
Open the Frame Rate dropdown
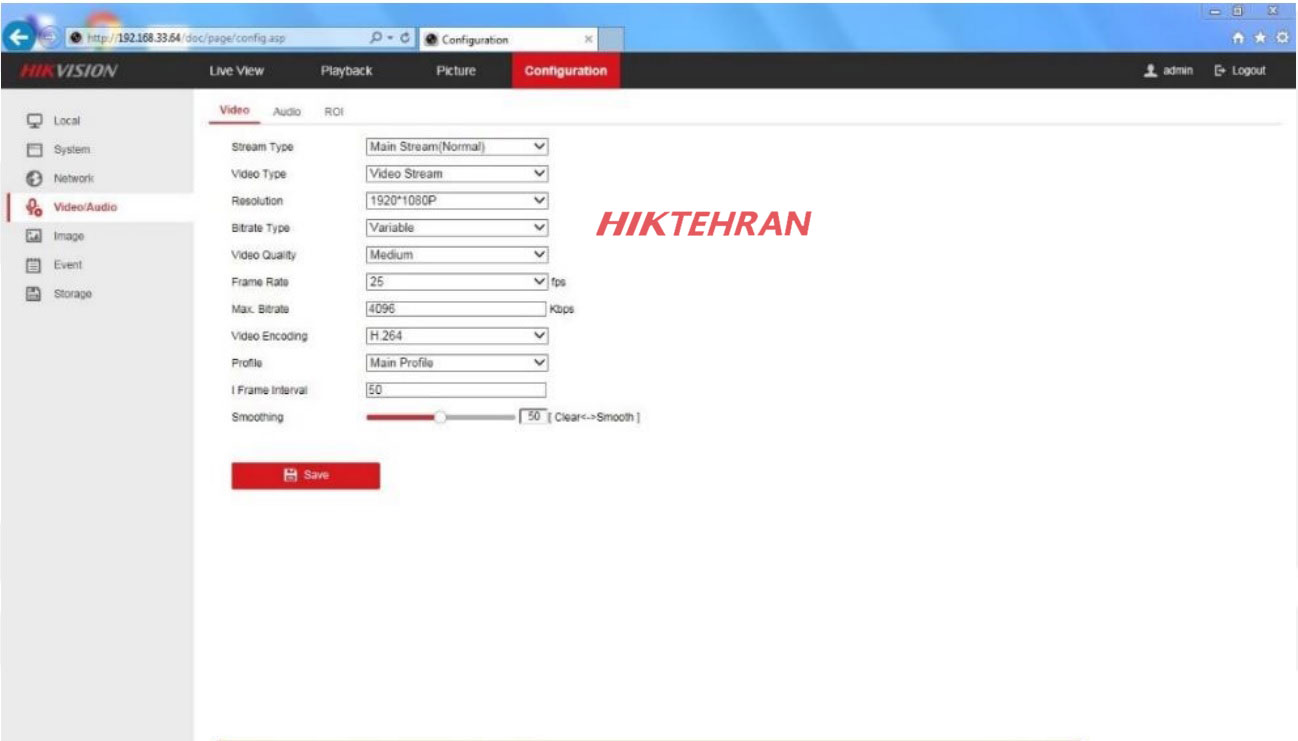[x=457, y=282]
